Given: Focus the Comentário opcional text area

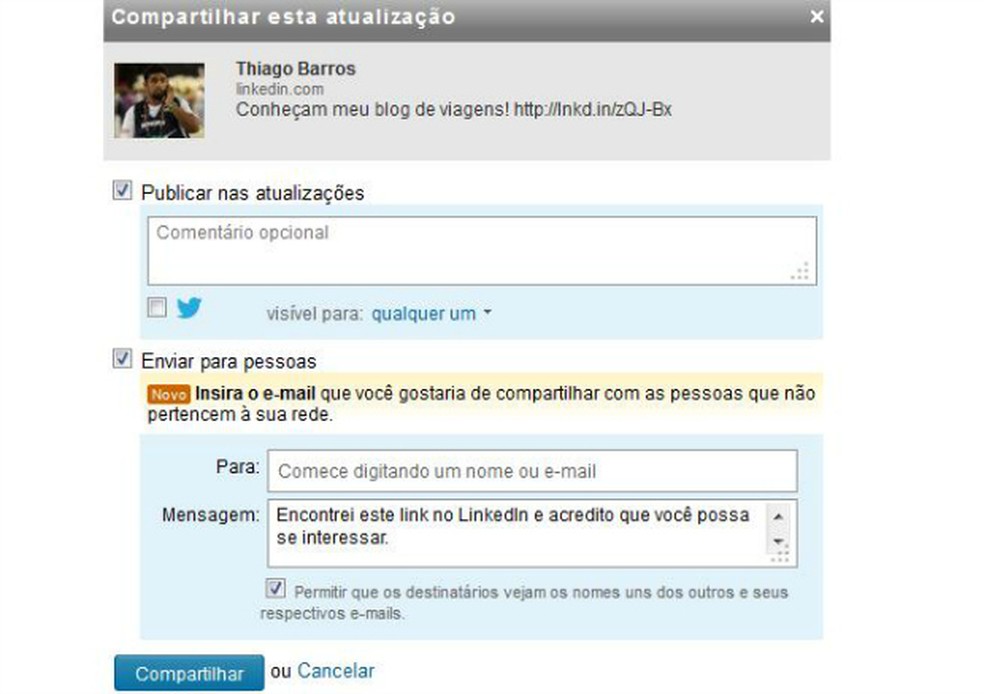Looking at the screenshot, I should point(482,251).
